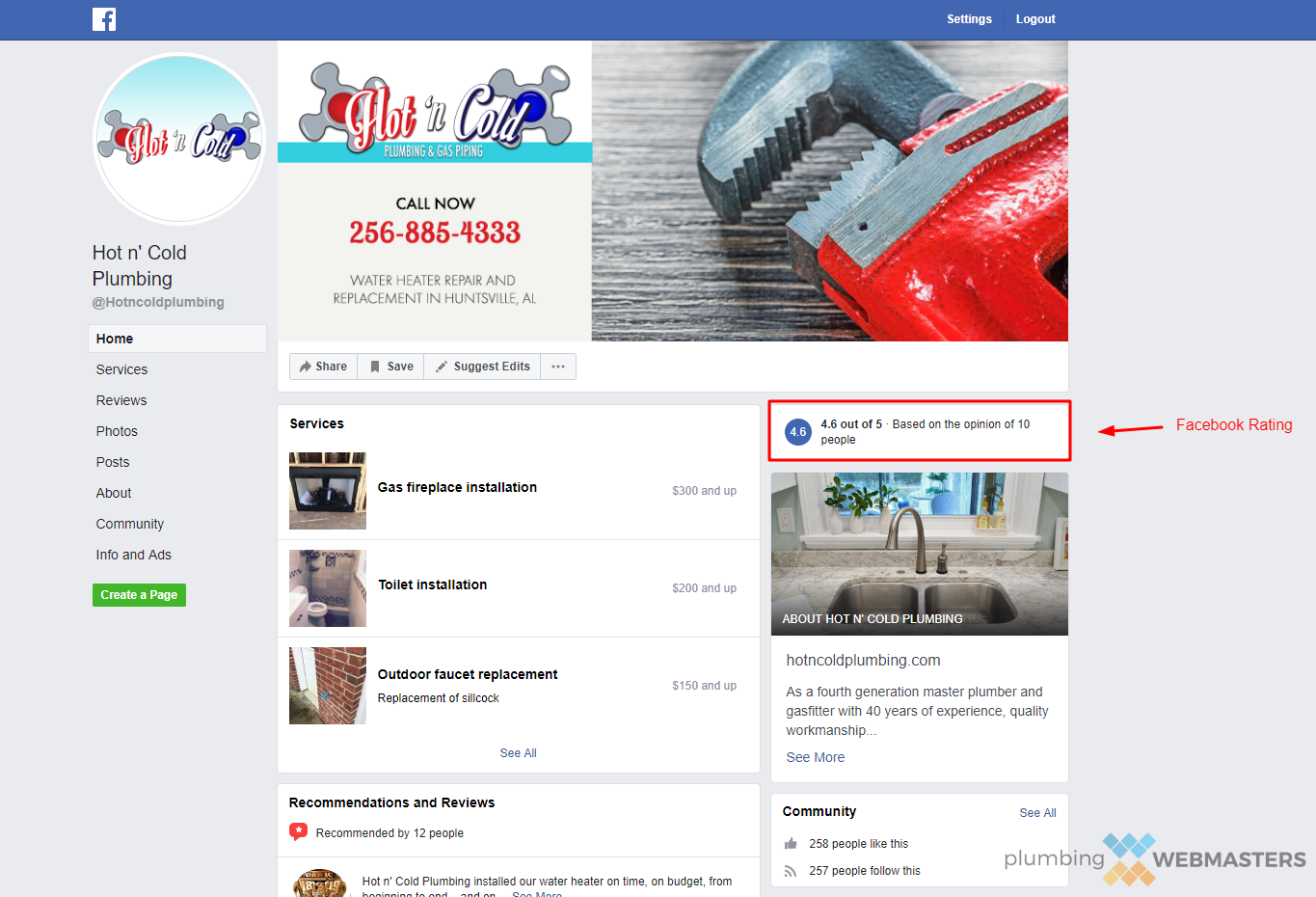Go to Posts in the sidebar
The width and height of the screenshot is (1316, 897).
pos(113,462)
